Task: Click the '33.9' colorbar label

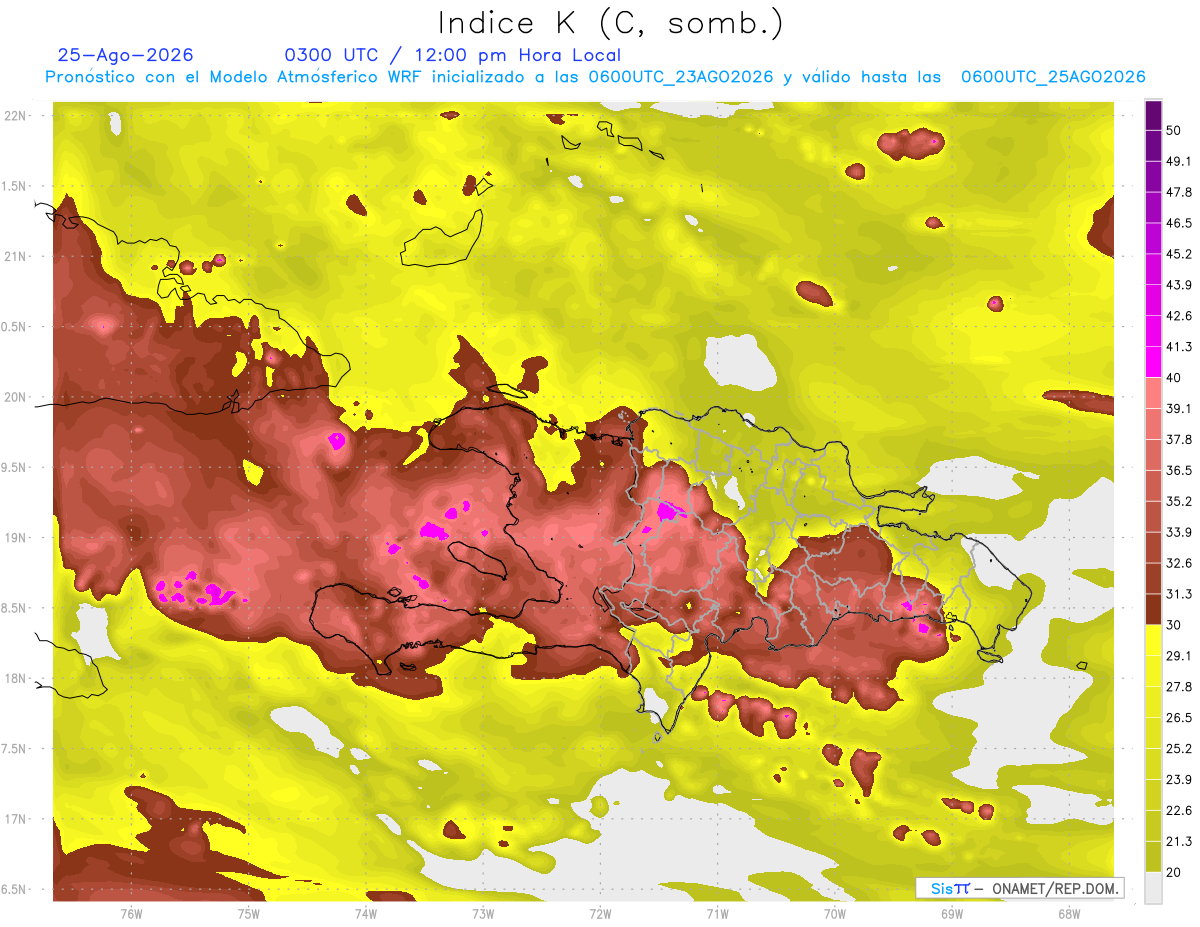Action: (1178, 532)
